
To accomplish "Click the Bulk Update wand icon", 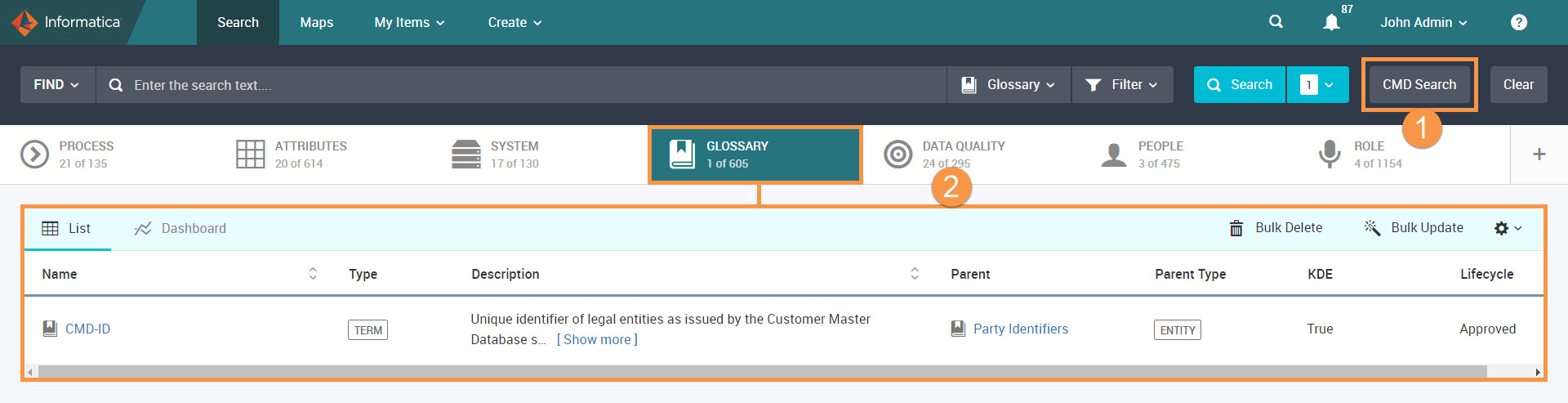I will pos(1372,227).
